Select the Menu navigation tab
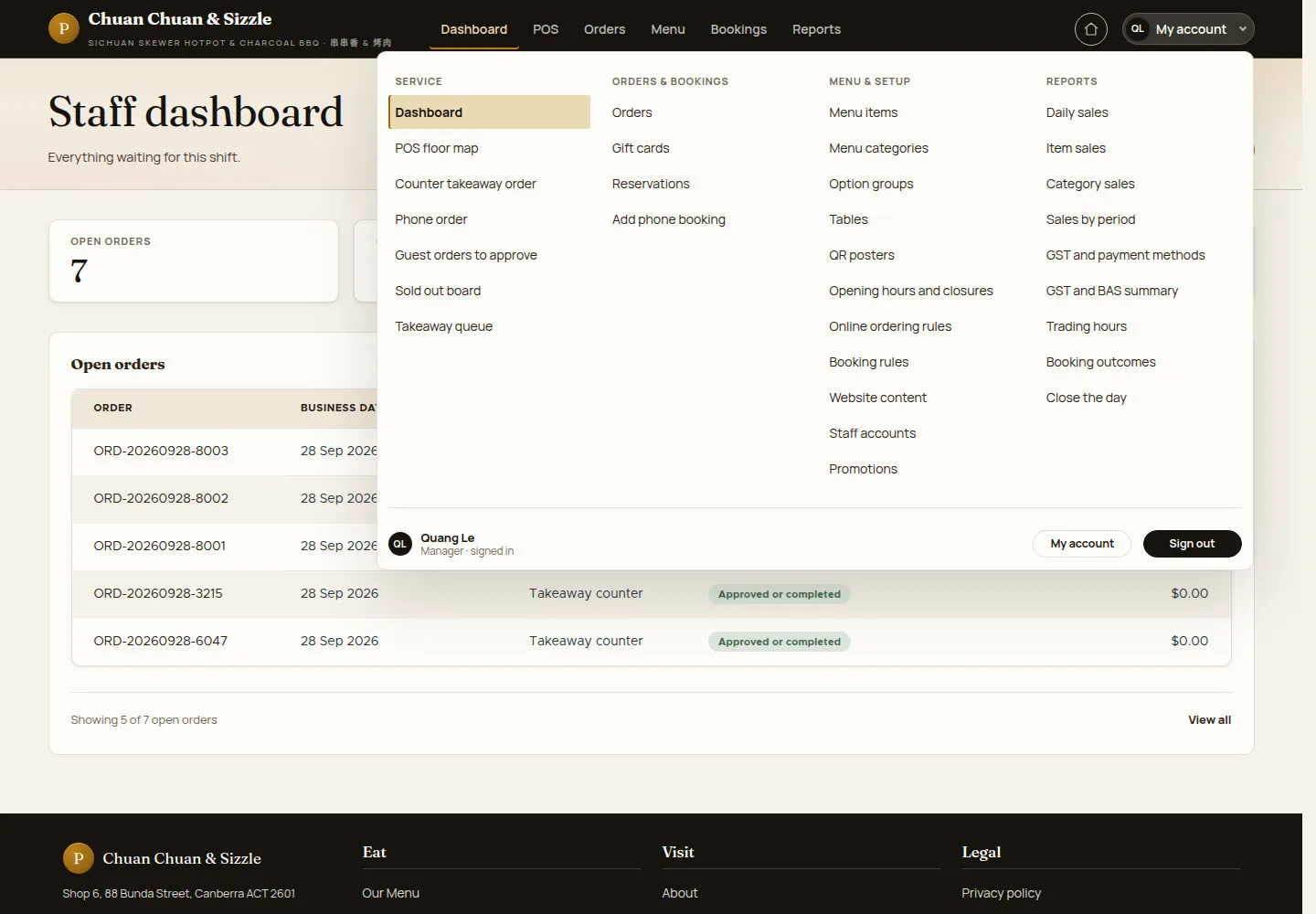Viewport: 1316px width, 914px height. click(x=668, y=29)
